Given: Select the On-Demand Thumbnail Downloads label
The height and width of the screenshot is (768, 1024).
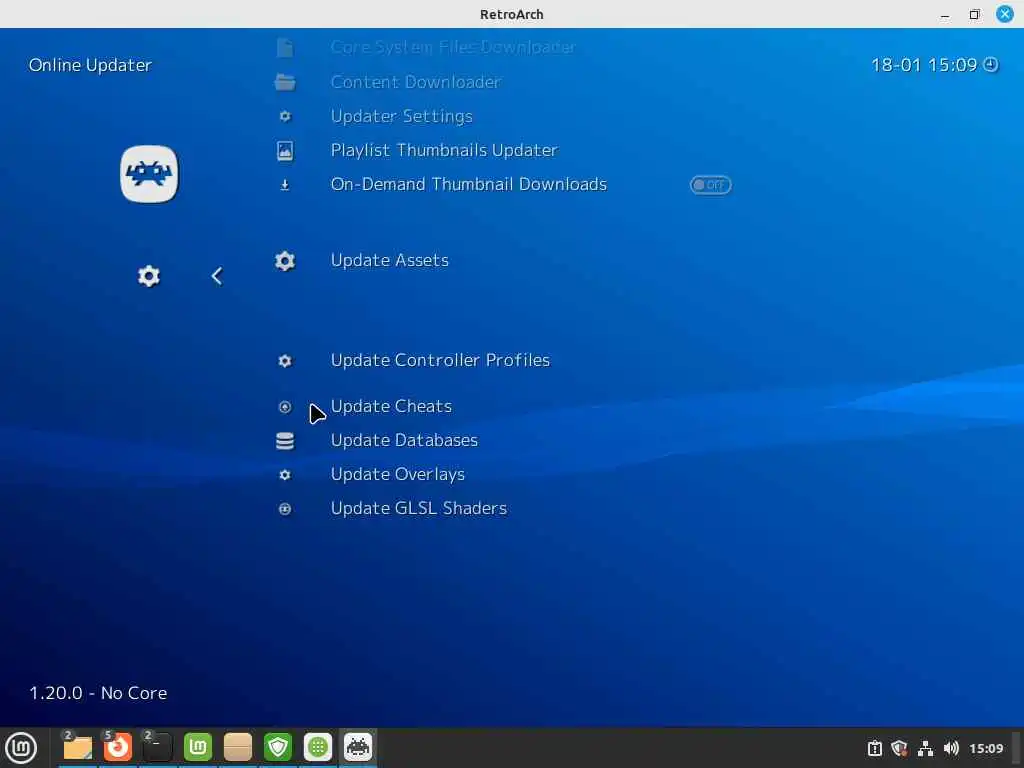Looking at the screenshot, I should point(469,184).
